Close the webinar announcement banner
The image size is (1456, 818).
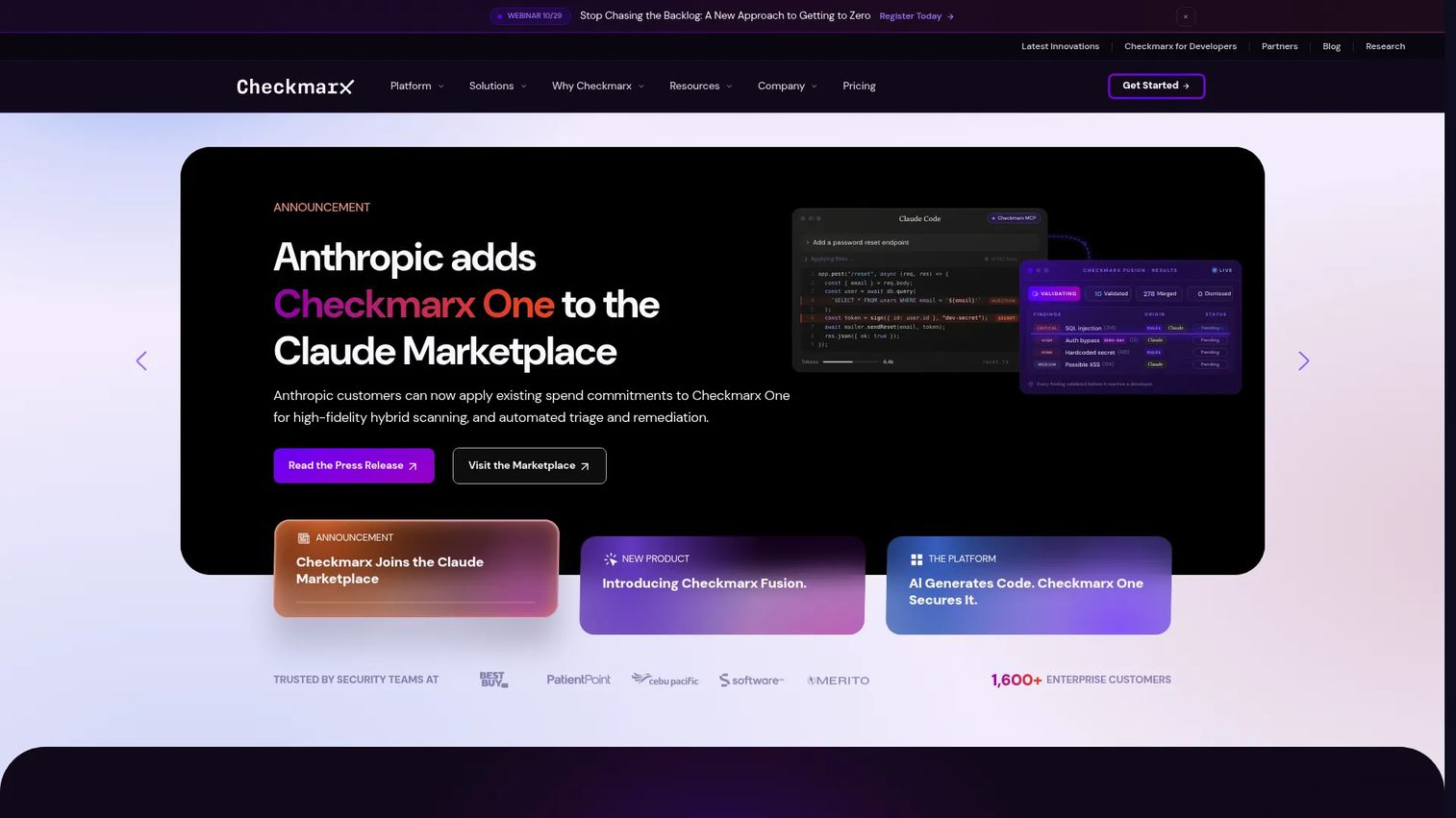(1186, 16)
